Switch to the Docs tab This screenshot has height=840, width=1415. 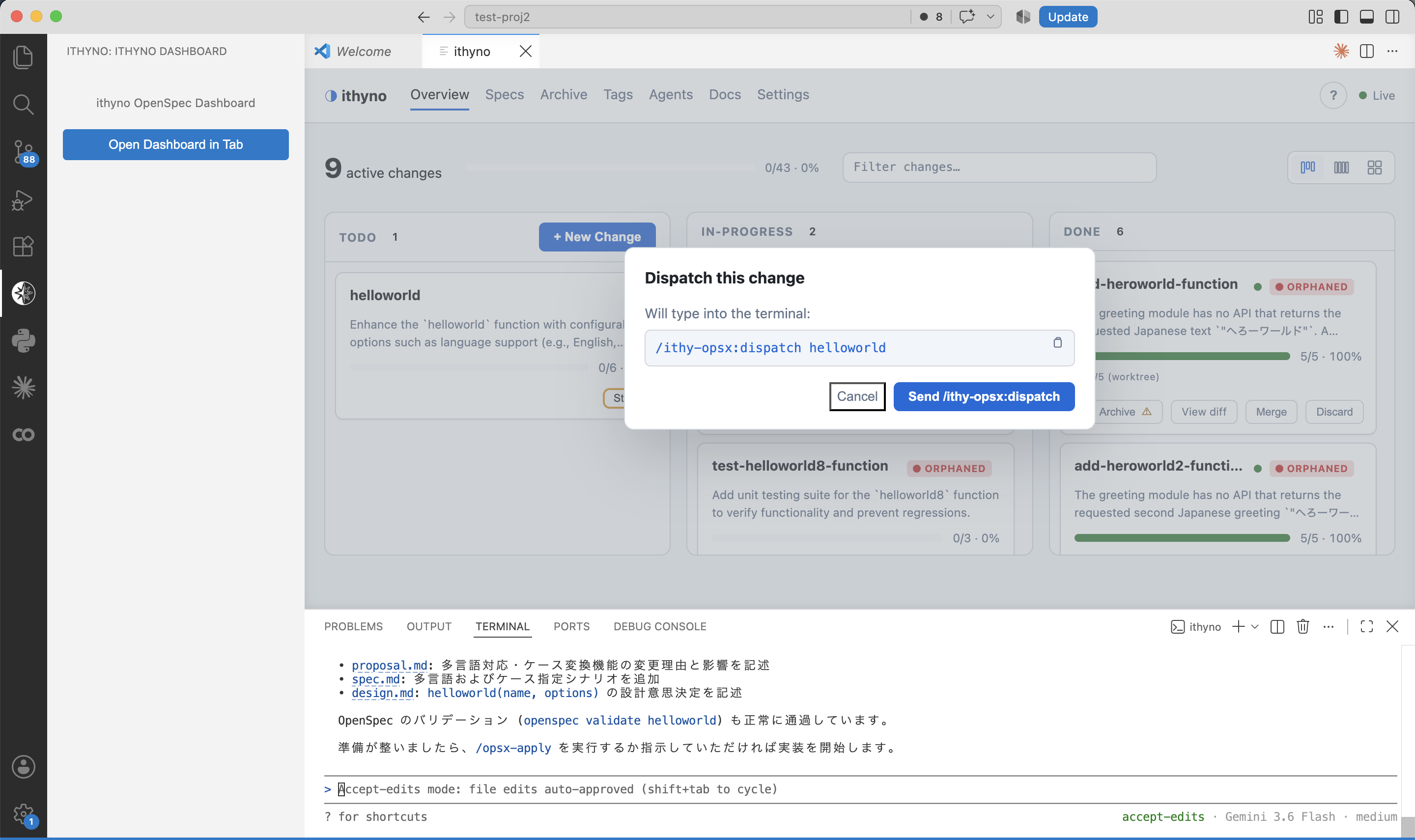click(x=725, y=94)
